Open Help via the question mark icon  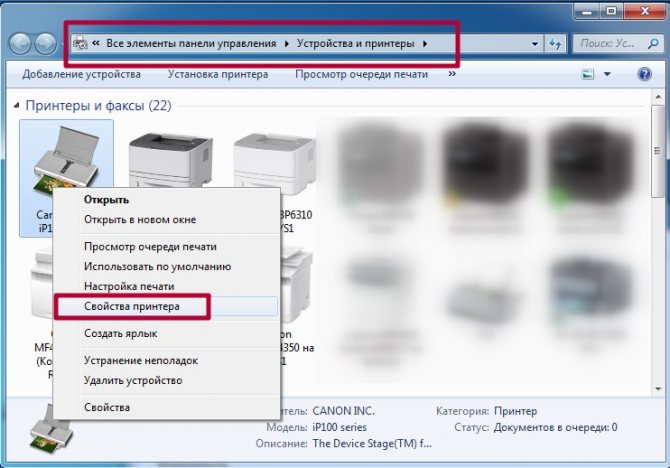644,74
